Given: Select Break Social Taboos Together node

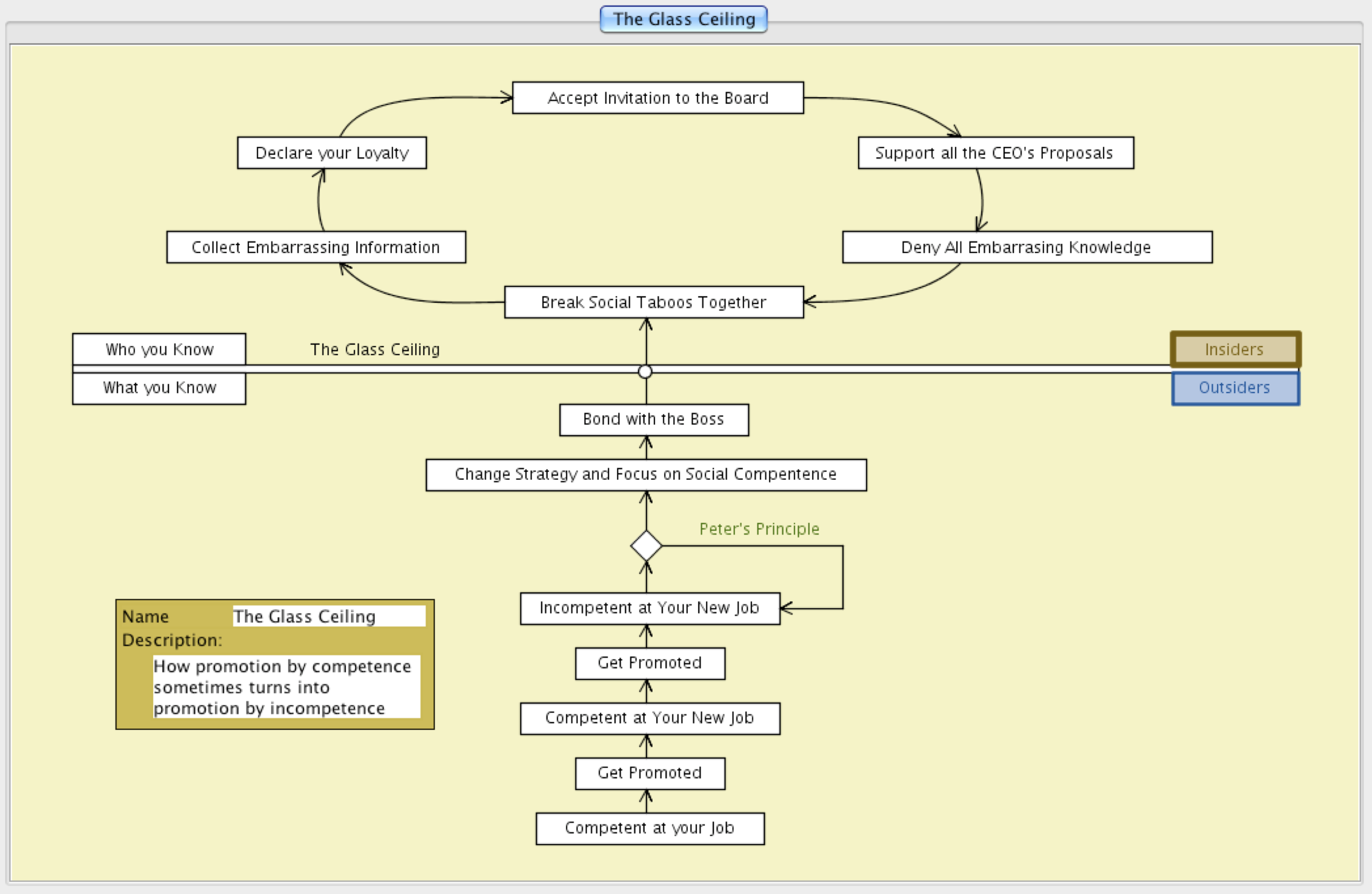Looking at the screenshot, I should [653, 302].
